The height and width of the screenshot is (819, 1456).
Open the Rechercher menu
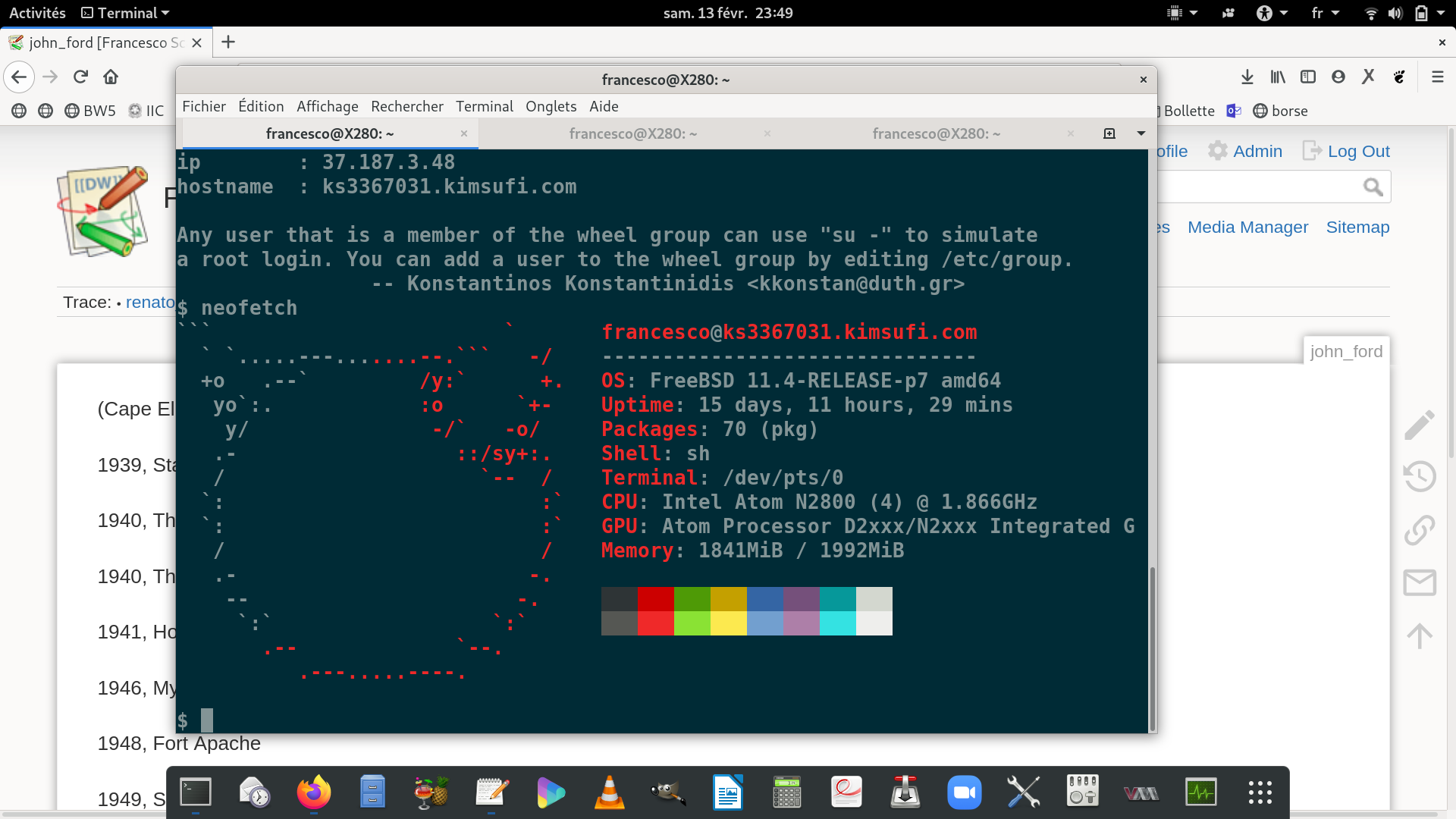coord(406,106)
